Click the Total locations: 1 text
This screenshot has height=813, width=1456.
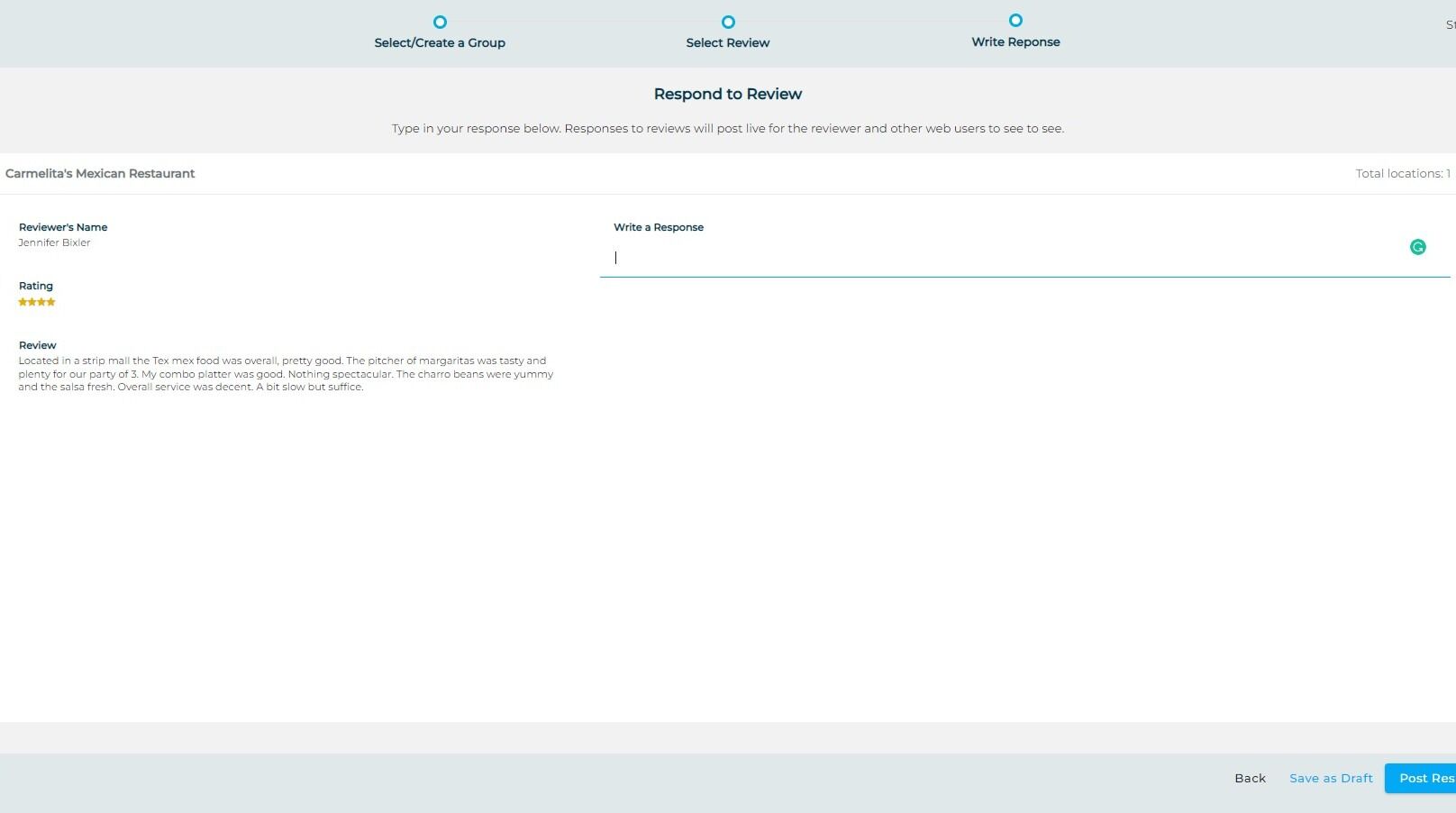1403,173
